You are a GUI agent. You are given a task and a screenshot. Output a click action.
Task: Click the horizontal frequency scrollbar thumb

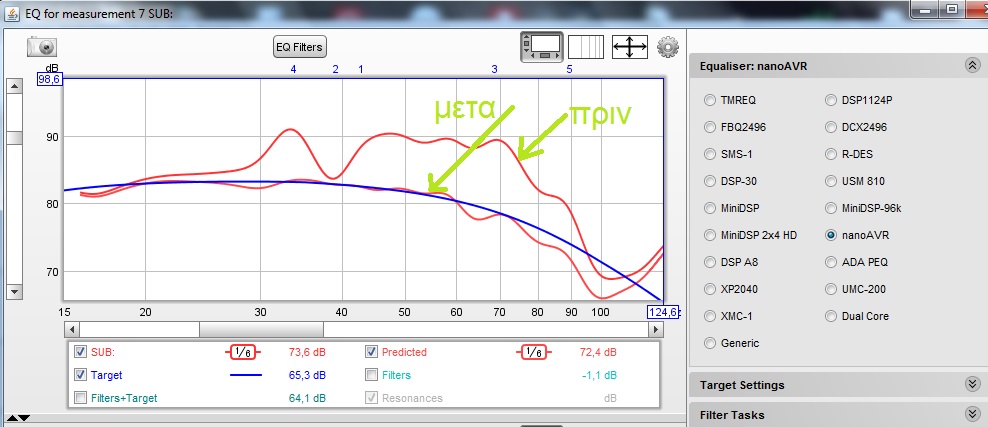[261, 329]
